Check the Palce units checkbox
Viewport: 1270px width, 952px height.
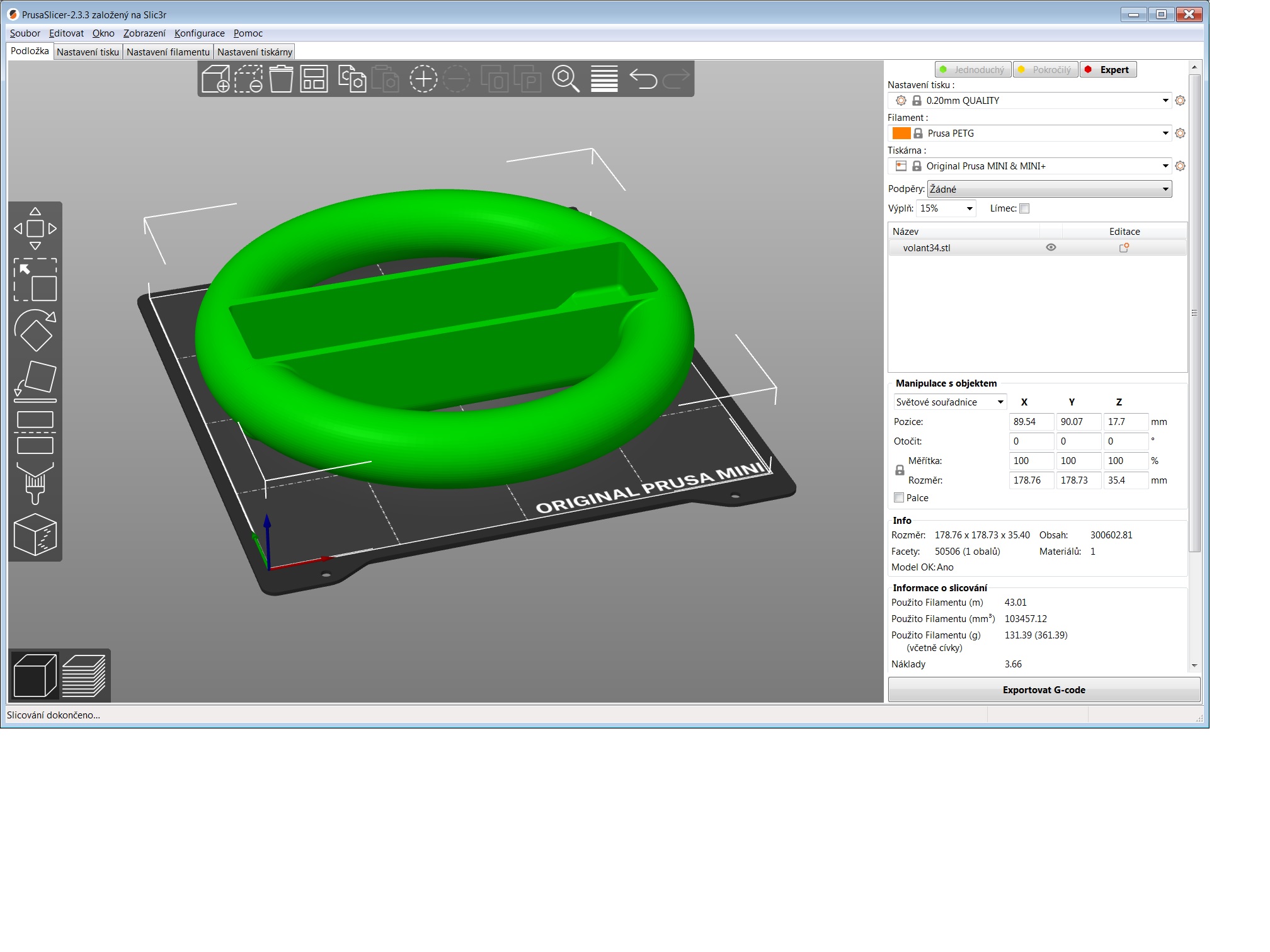tap(899, 497)
